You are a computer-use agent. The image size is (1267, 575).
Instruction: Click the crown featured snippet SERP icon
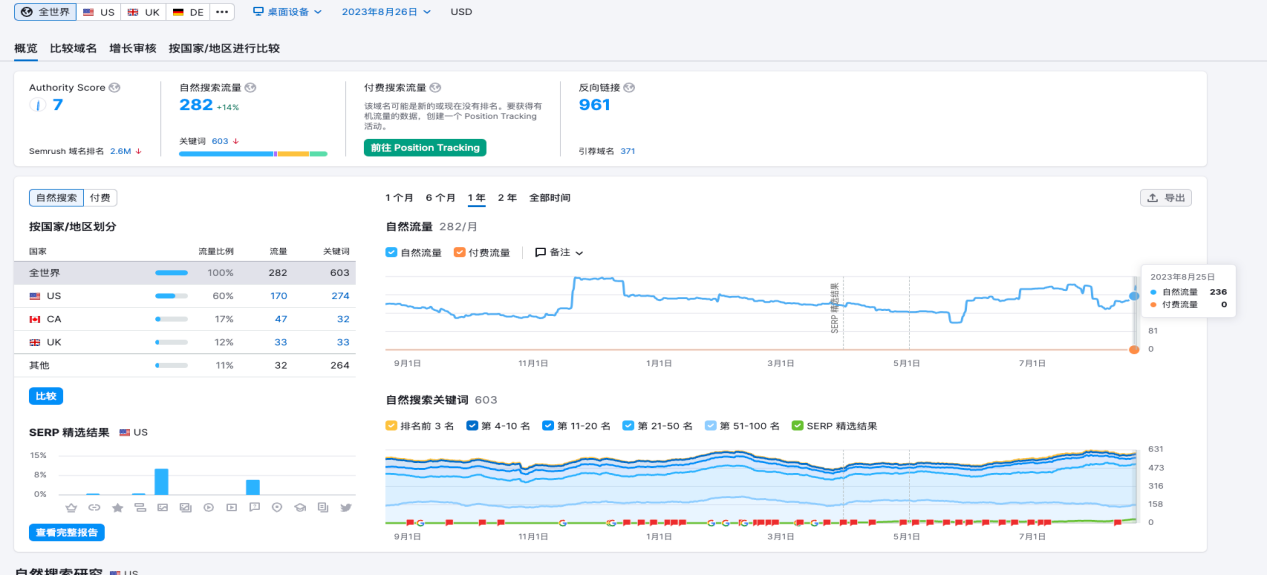click(71, 508)
